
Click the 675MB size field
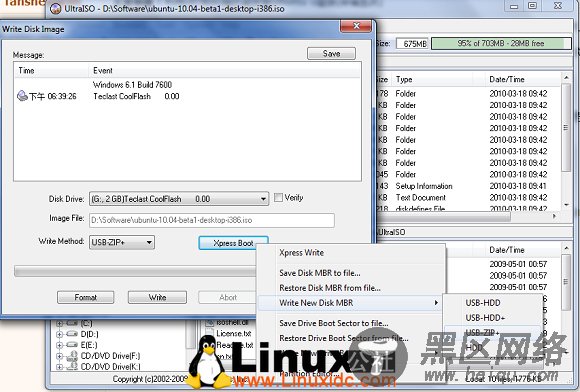(x=412, y=44)
